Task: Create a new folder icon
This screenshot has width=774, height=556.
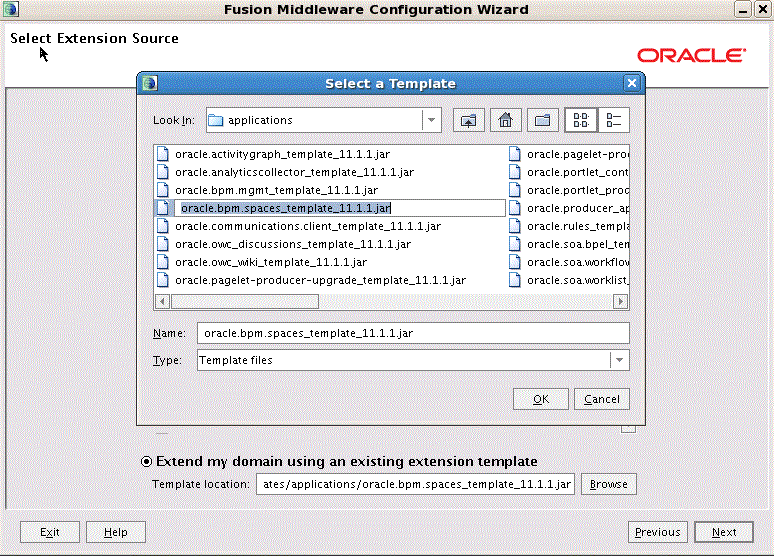Action: [x=542, y=120]
